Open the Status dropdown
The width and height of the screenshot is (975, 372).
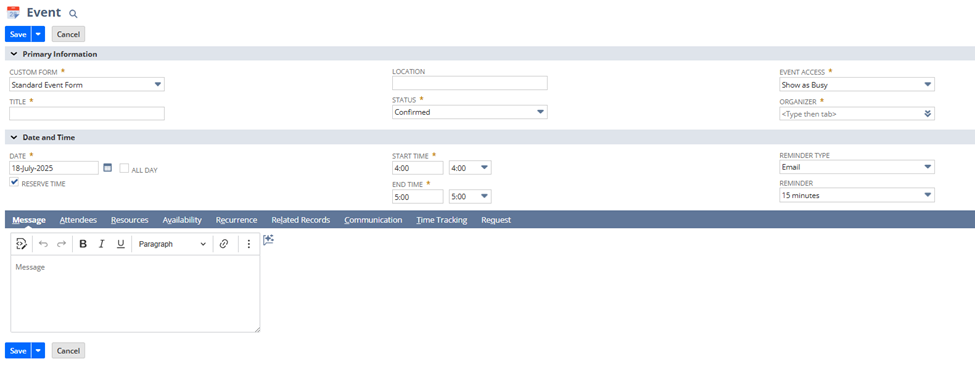click(469, 112)
